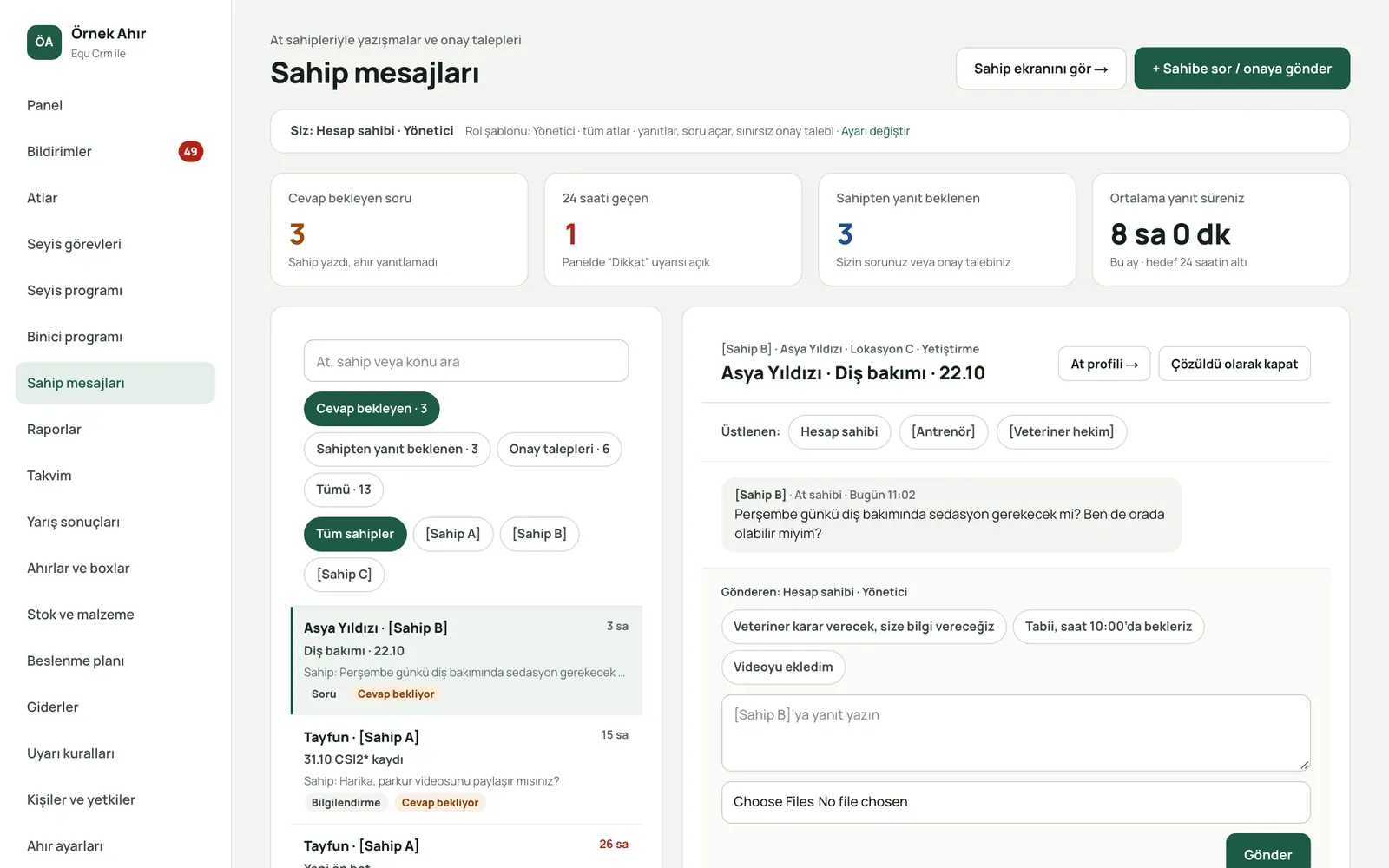Toggle the Sahipten yanıt beklenen · 3 filter

[397, 449]
